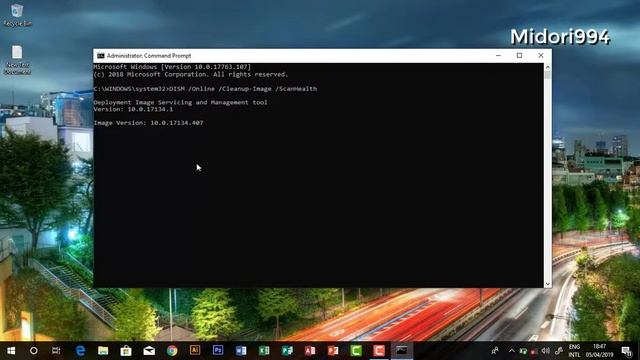640x360 pixels.
Task: Click the Command Prompt scrollbar down arrow
Action: 548,284
